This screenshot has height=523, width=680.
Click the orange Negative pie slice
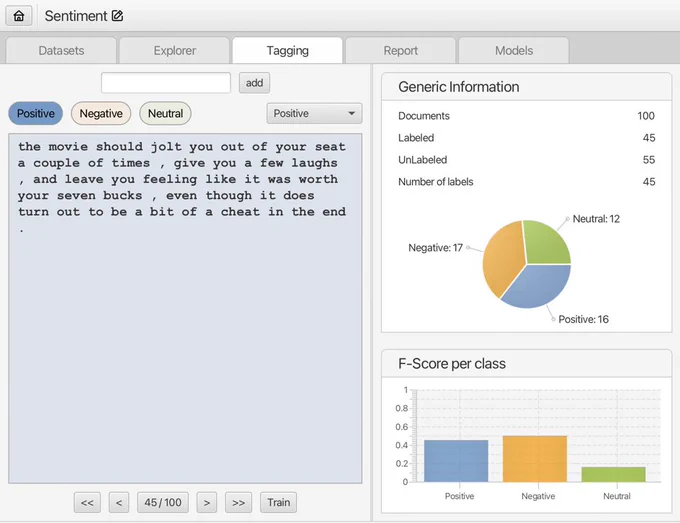(x=503, y=260)
